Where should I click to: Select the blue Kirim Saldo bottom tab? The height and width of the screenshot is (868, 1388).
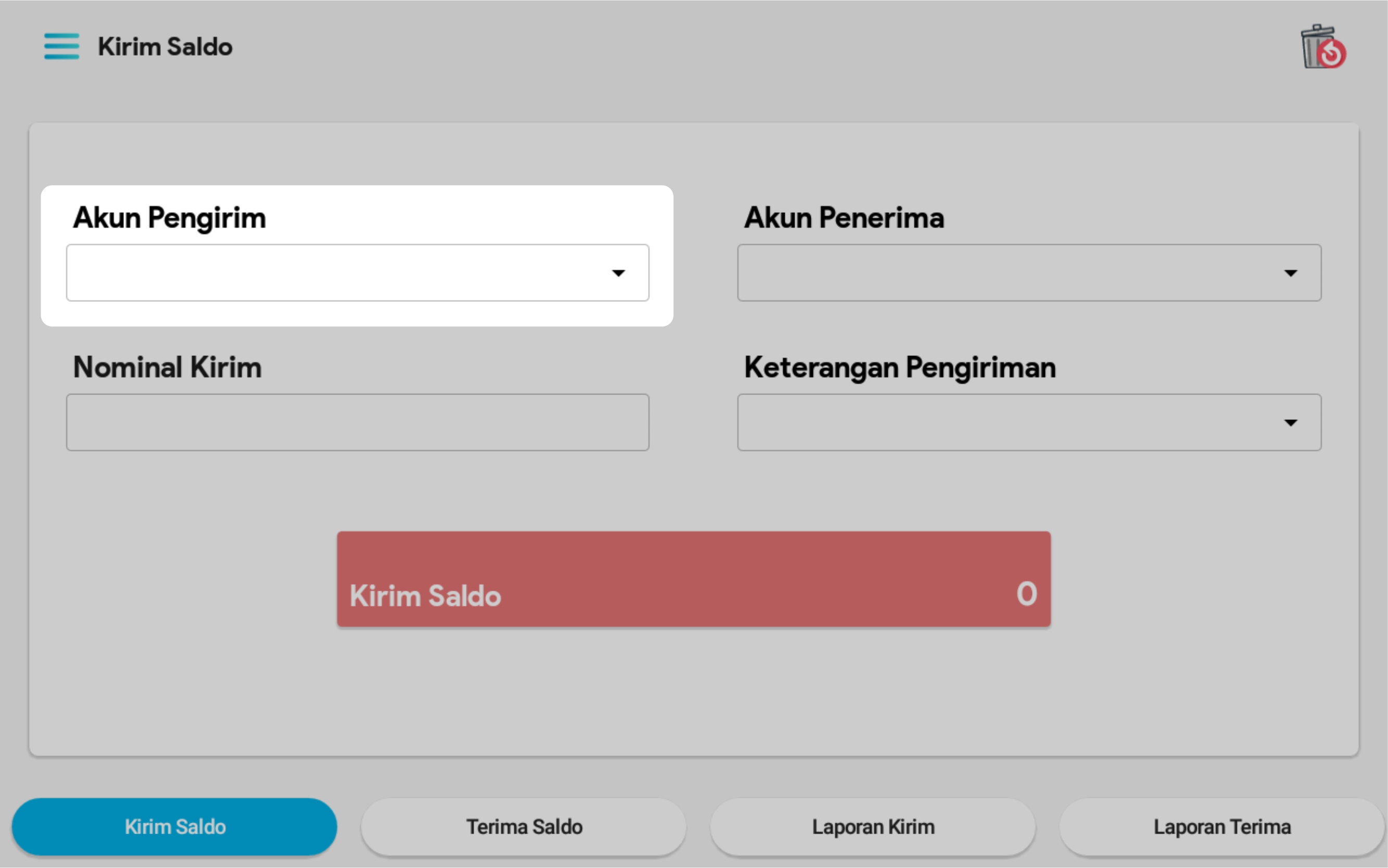[x=174, y=827]
